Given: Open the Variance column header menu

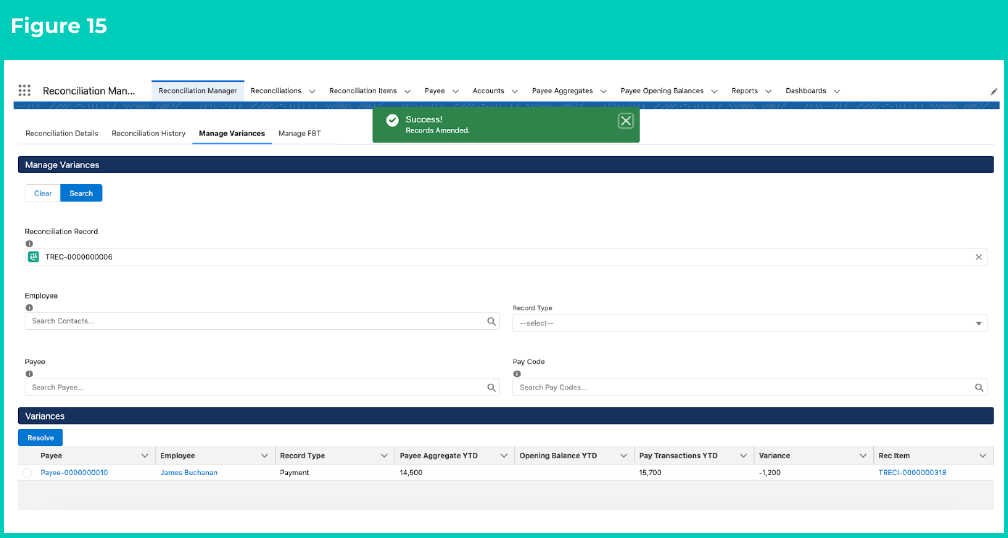Looking at the screenshot, I should (x=863, y=456).
